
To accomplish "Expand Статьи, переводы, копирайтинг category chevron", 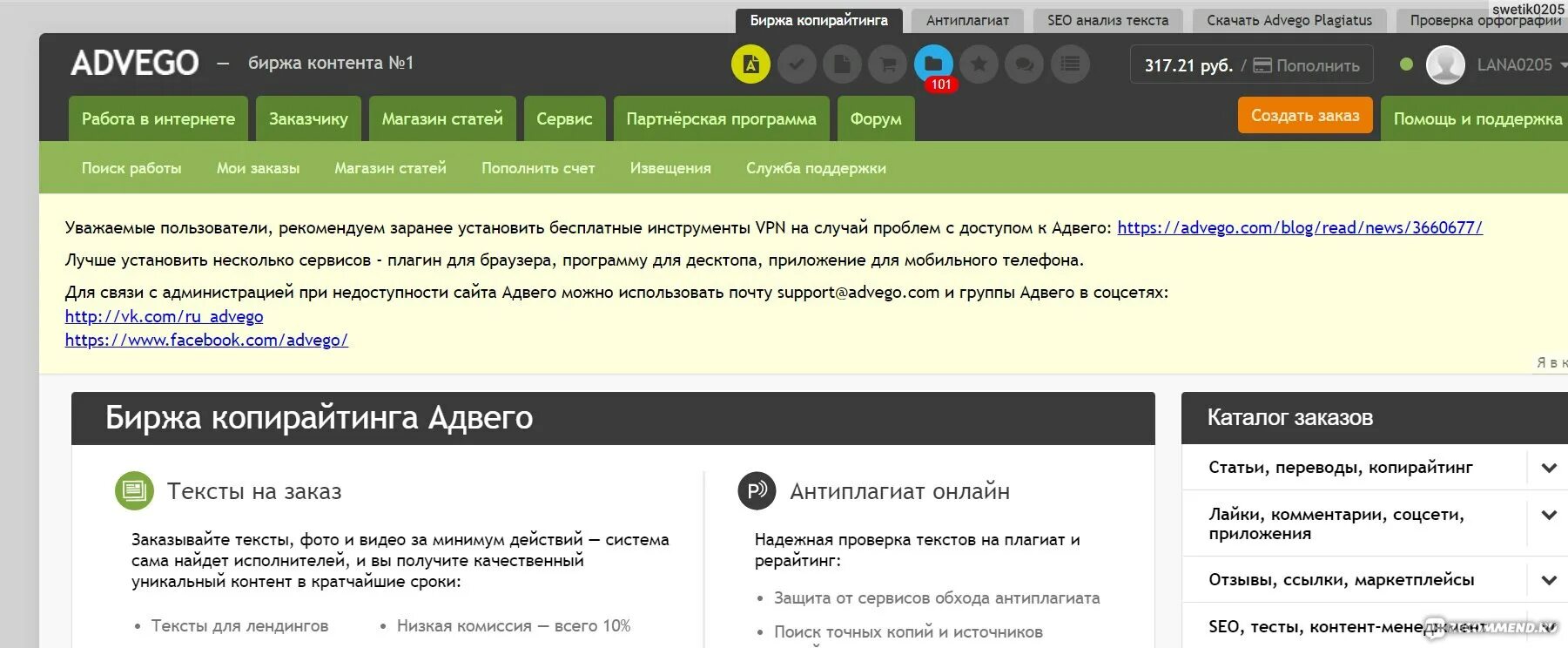I will [x=1549, y=468].
